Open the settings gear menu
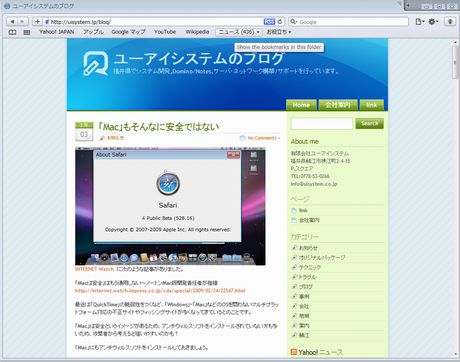The height and width of the screenshot is (362, 460). (433, 22)
